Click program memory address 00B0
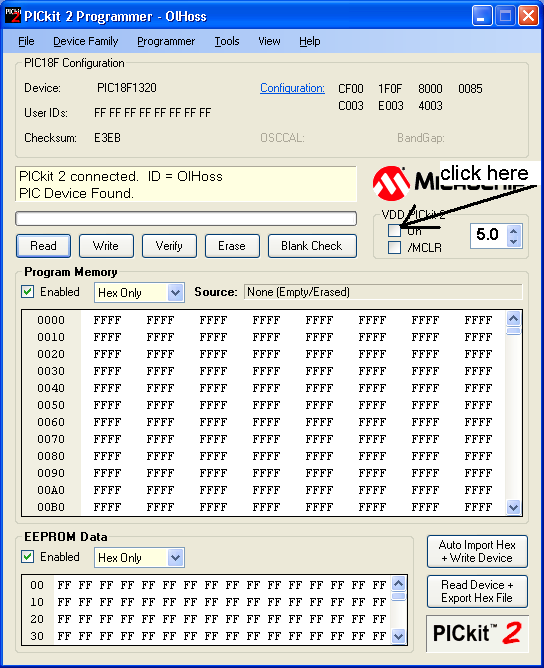The image size is (544, 668). 51,507
